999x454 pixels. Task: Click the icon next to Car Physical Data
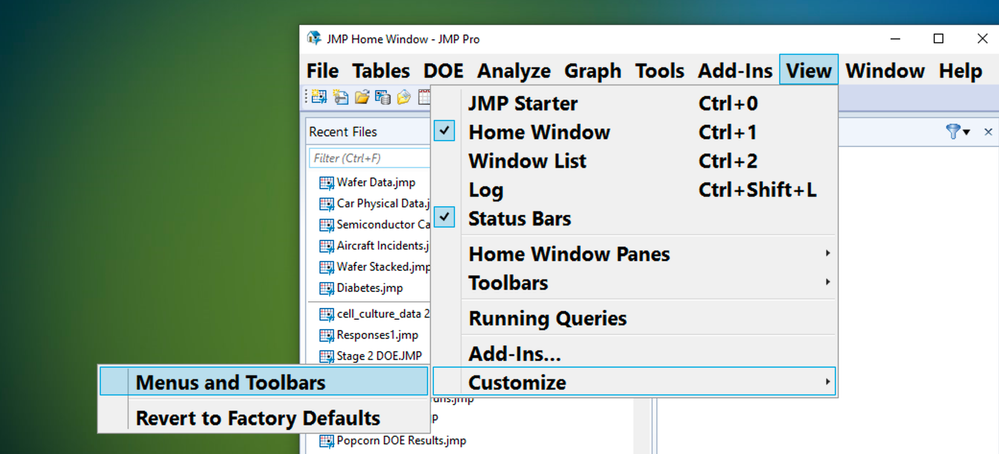tap(327, 204)
